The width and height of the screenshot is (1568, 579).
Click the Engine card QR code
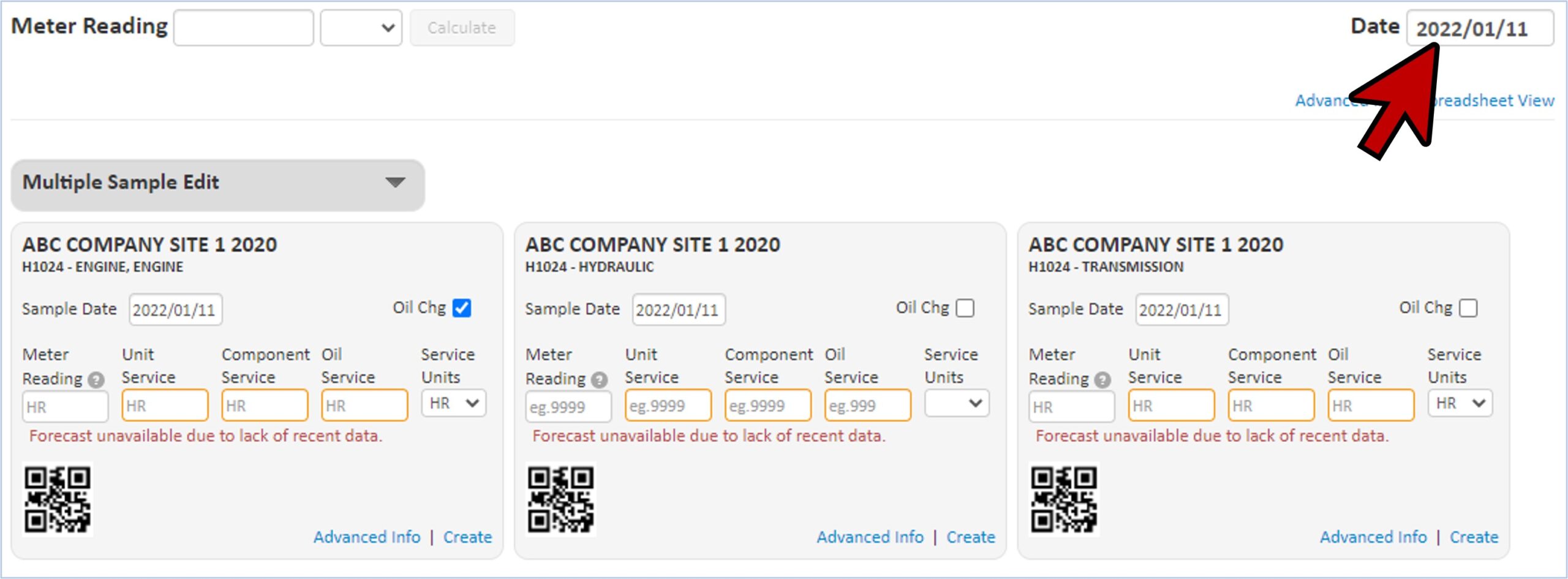click(x=58, y=499)
